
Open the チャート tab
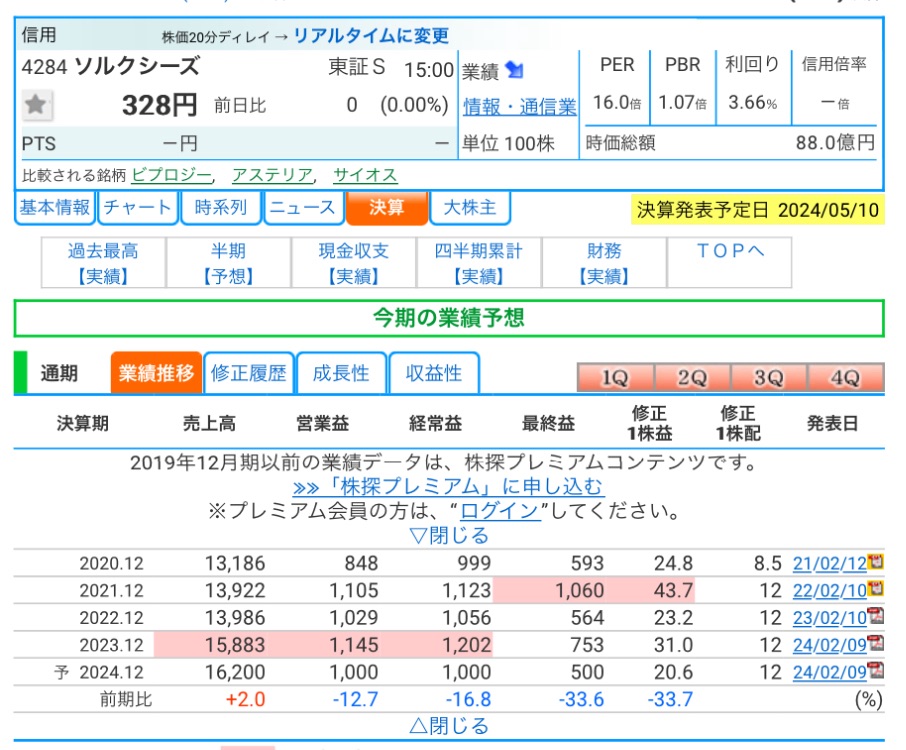click(x=138, y=207)
